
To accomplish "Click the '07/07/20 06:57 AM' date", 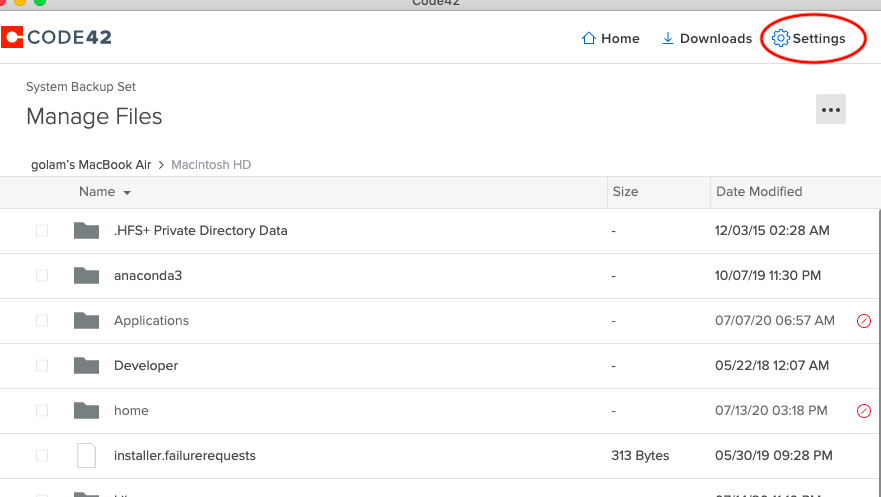I will [x=775, y=320].
